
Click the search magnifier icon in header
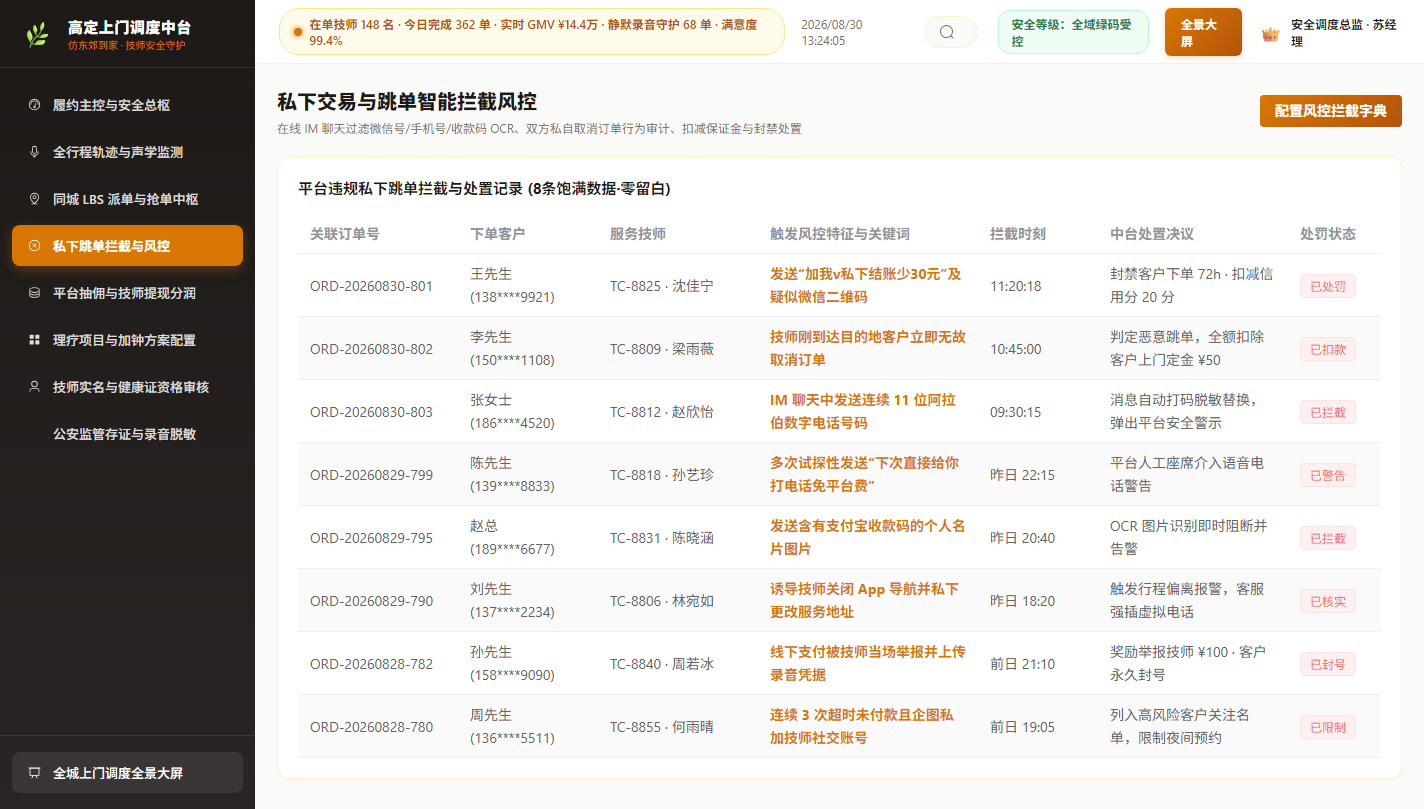[947, 32]
